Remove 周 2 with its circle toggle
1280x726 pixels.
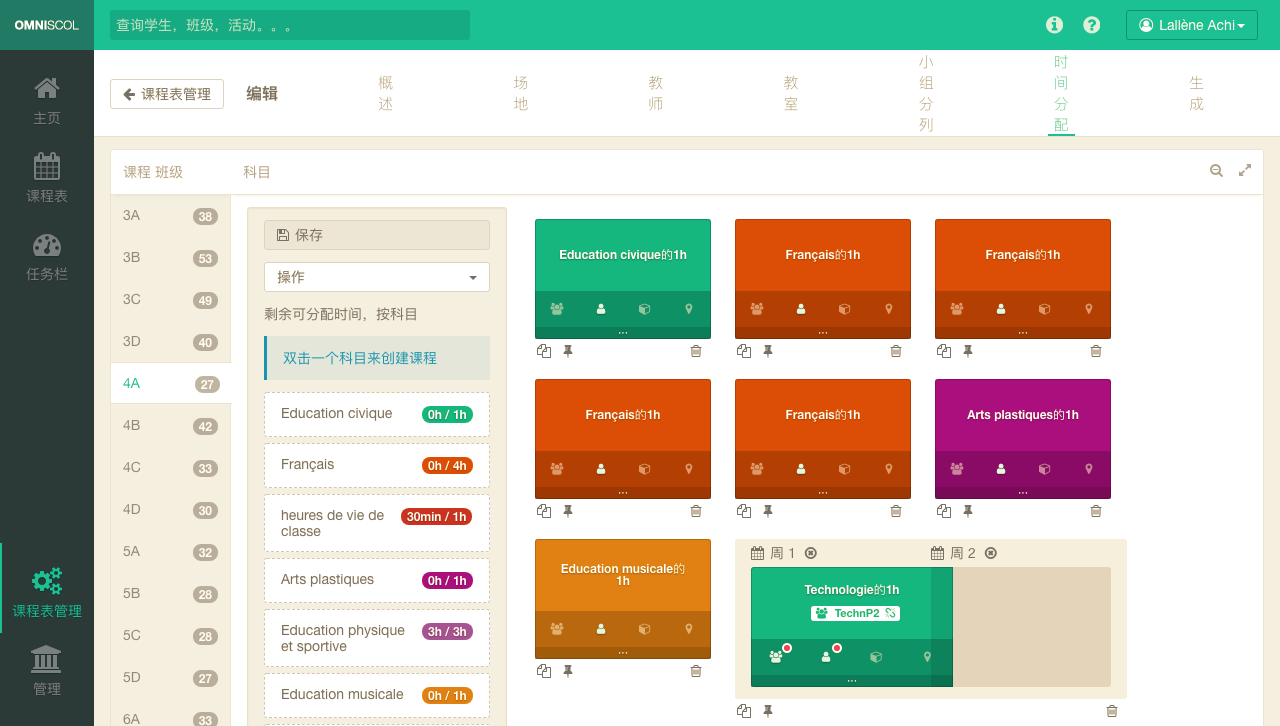click(x=991, y=553)
